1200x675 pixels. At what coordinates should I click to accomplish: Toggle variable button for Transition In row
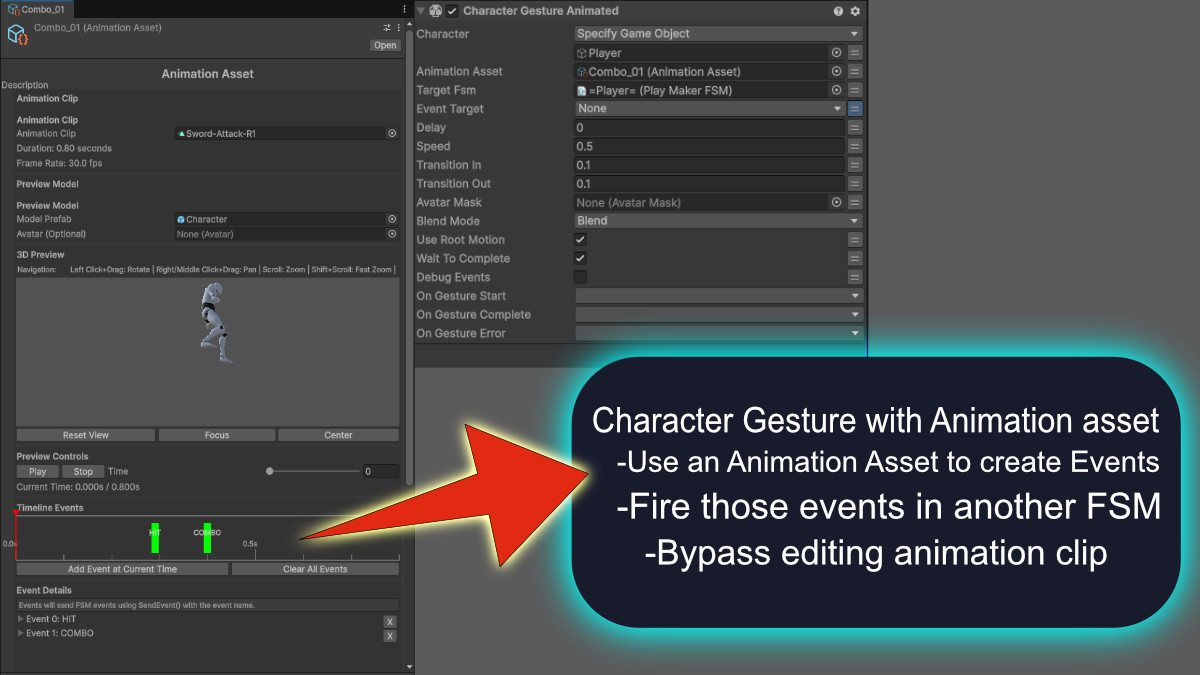click(855, 165)
